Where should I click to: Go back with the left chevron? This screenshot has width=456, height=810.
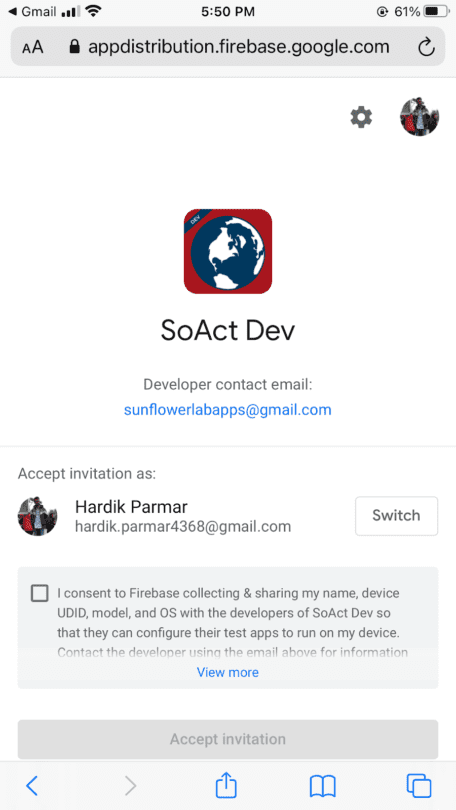pos(32,786)
